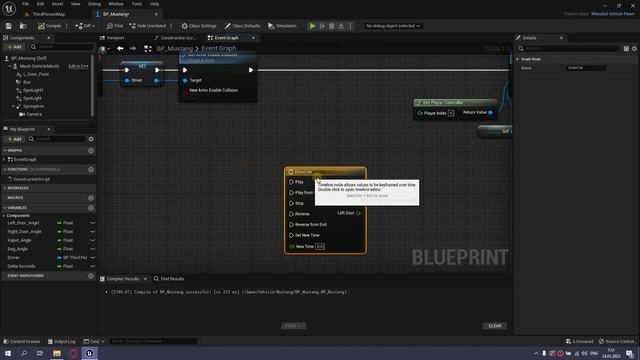
Task: Click the Stop simulation icon
Action: (331, 26)
